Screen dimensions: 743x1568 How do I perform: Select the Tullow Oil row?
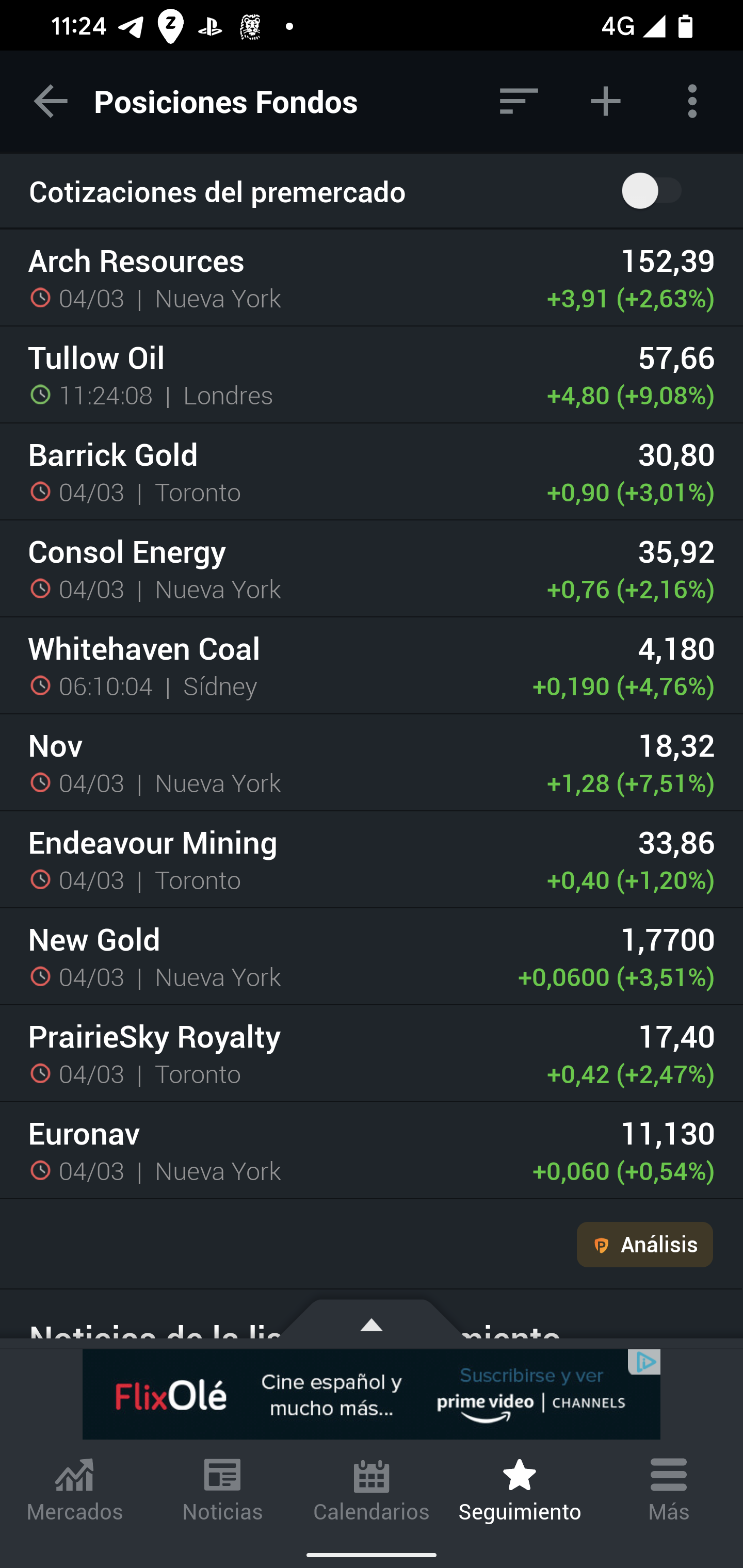tap(372, 375)
